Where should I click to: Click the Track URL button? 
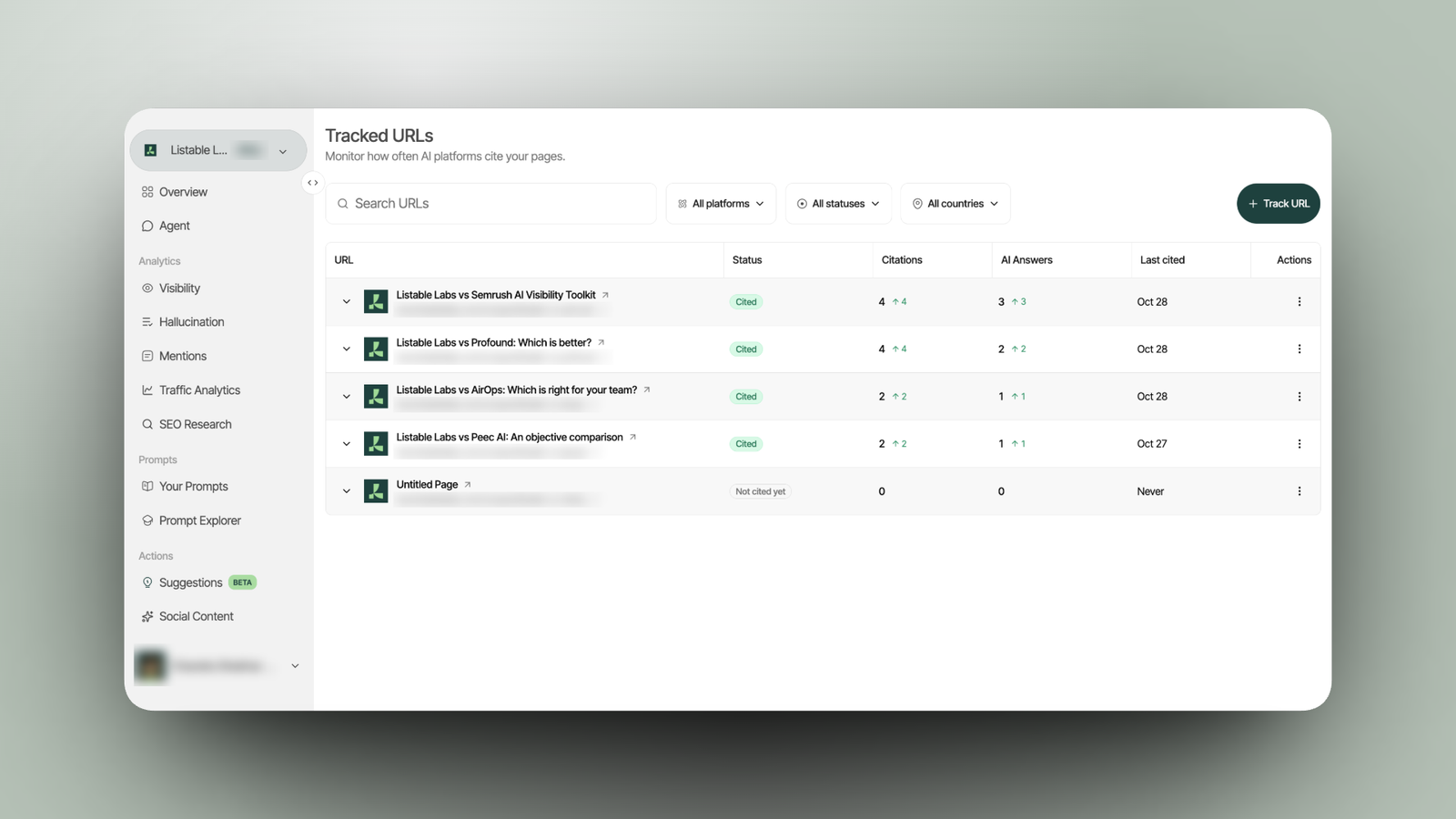[1279, 204]
